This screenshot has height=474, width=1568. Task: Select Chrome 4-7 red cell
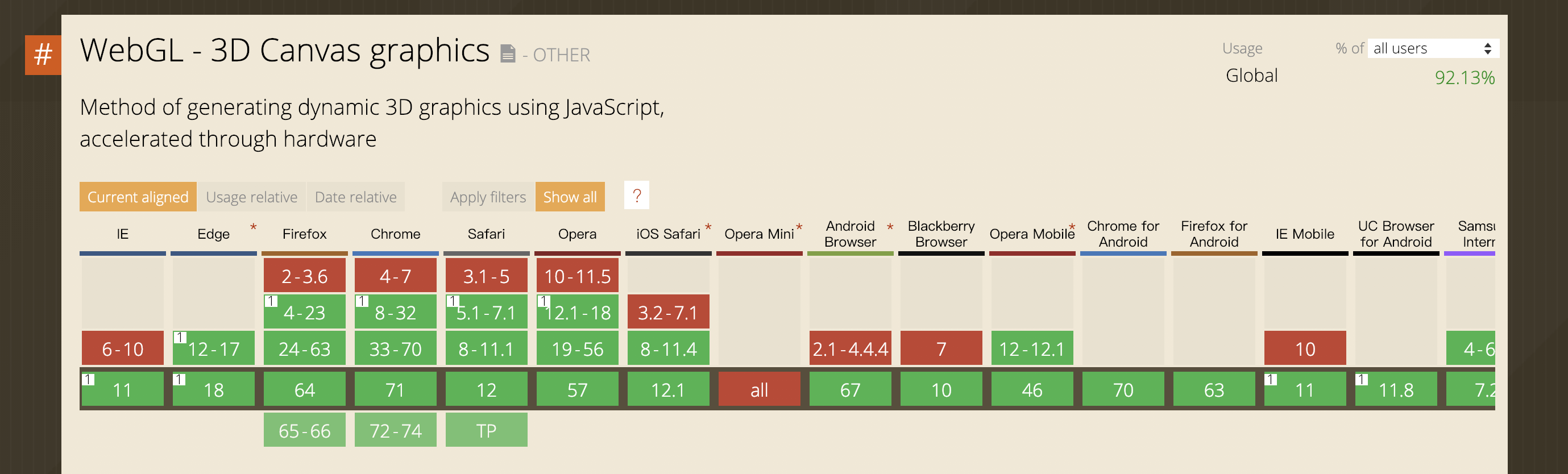395,275
